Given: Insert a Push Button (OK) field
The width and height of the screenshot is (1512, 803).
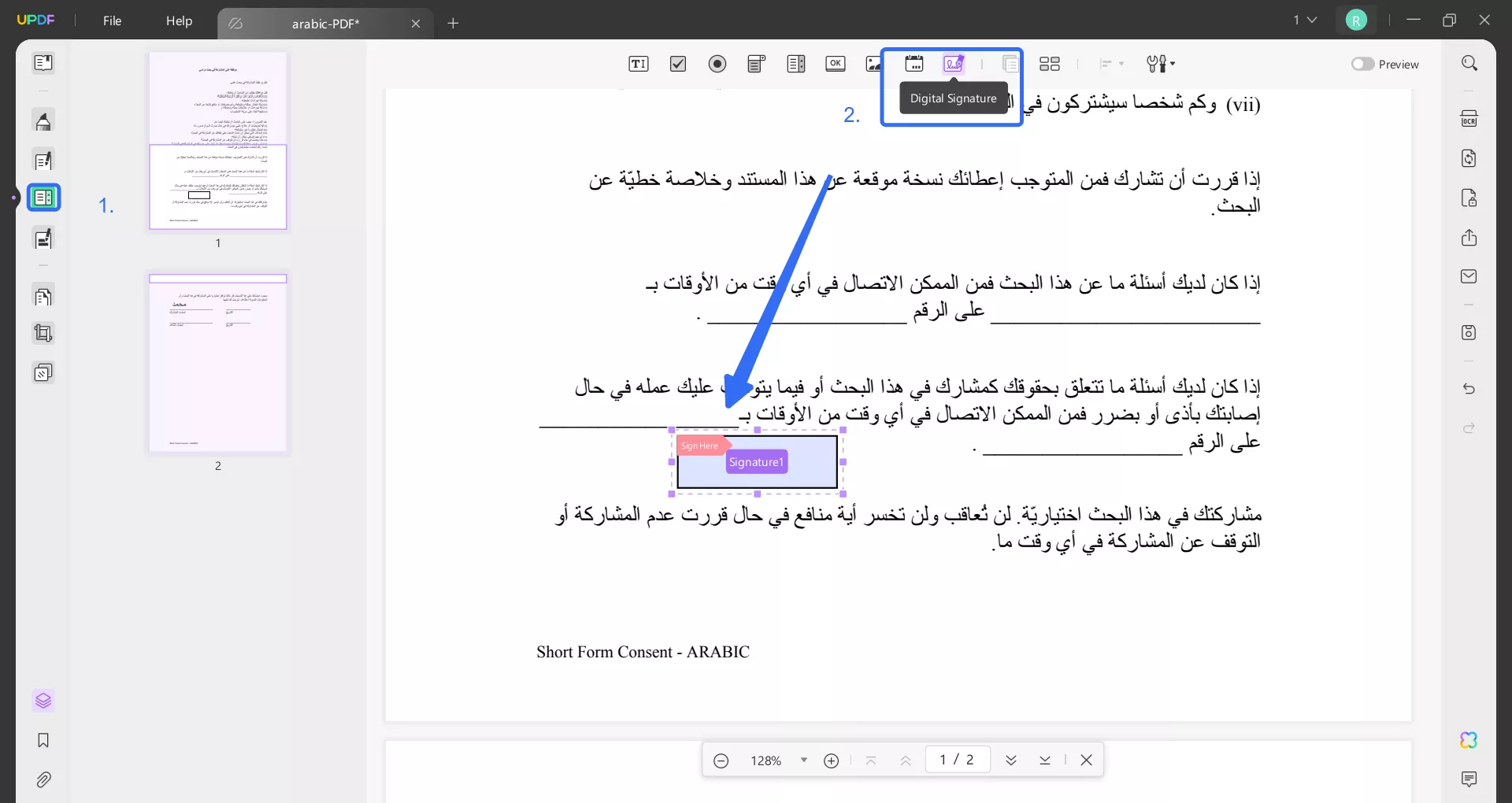Looking at the screenshot, I should pos(836,64).
